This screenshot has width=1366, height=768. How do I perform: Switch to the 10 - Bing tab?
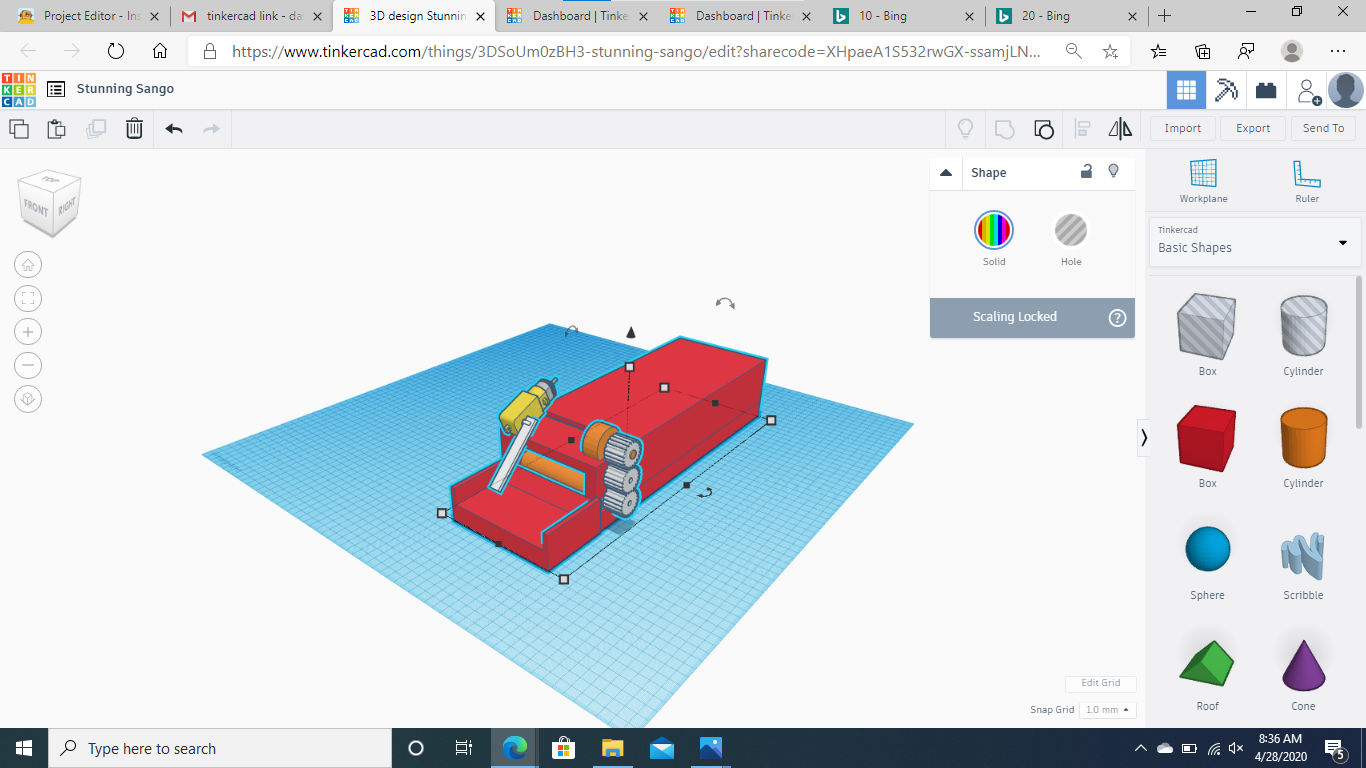pyautogui.click(x=903, y=16)
